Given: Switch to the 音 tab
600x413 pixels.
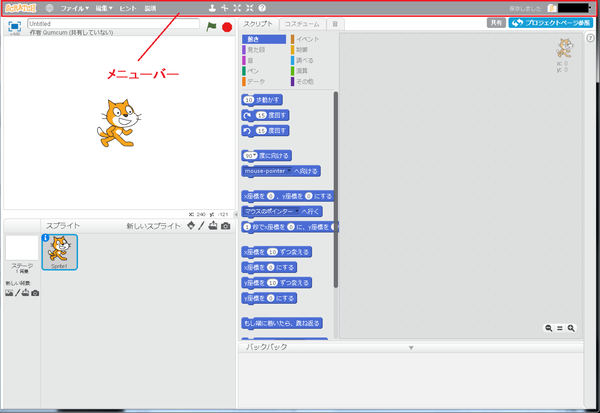Looking at the screenshot, I should point(335,24).
